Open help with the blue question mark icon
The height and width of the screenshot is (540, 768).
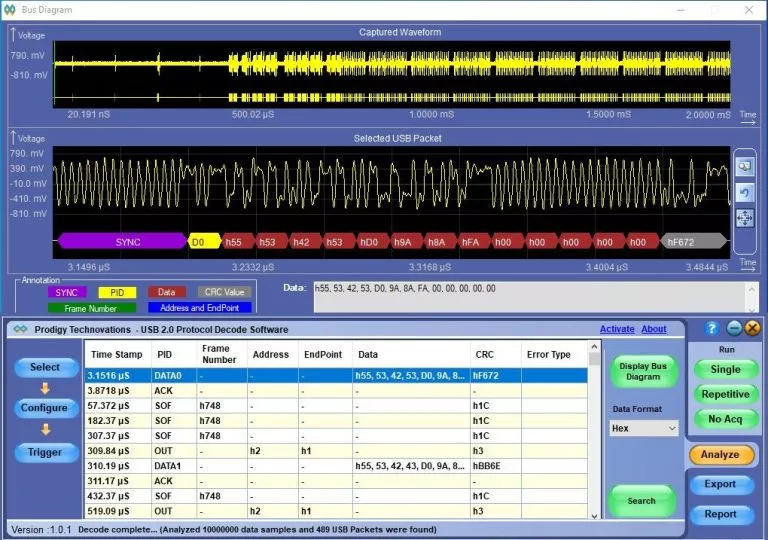pos(712,328)
